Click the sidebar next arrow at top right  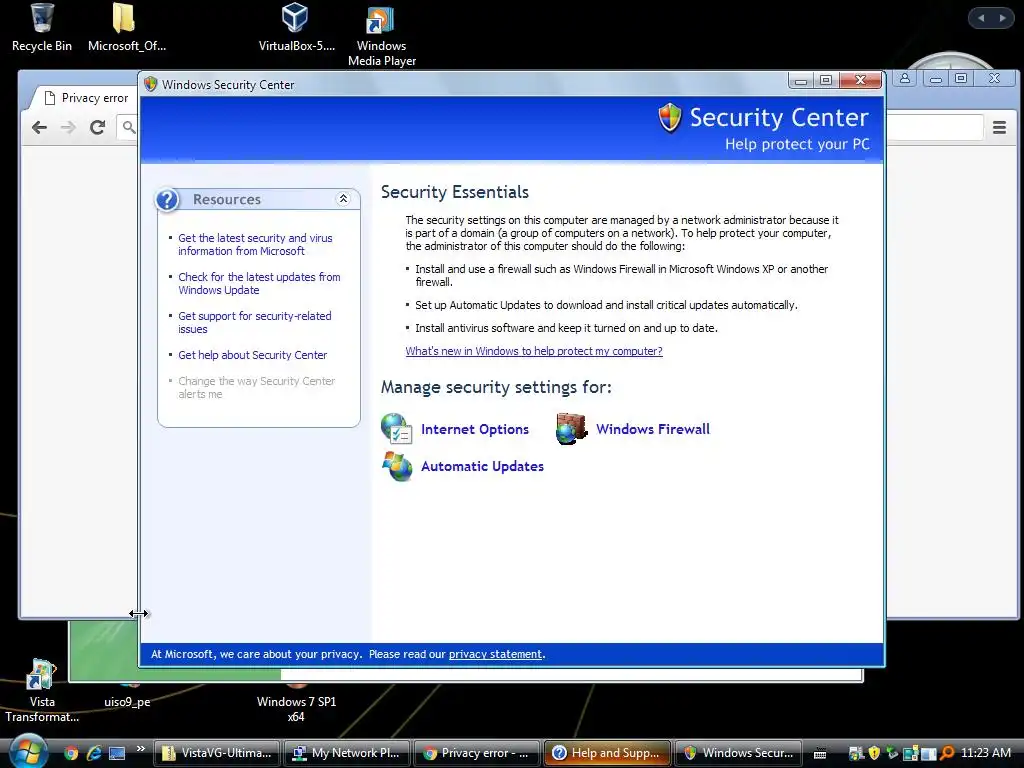(x=1002, y=18)
